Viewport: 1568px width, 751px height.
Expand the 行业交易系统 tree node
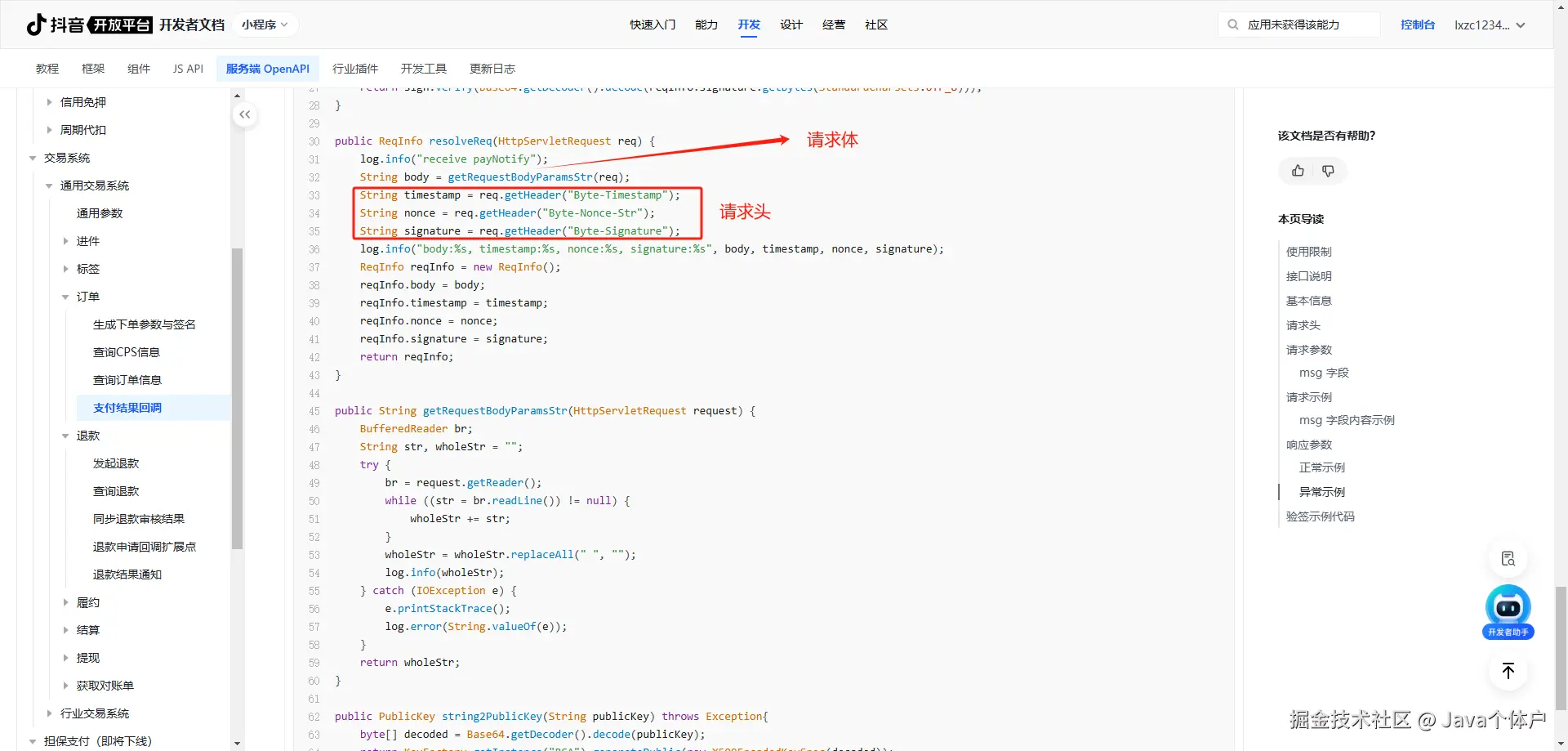click(49, 713)
